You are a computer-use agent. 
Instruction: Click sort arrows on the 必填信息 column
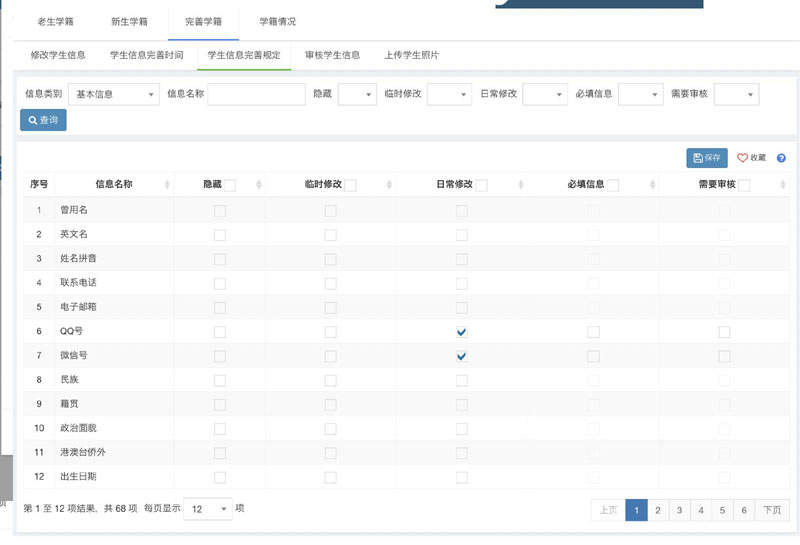coord(652,184)
